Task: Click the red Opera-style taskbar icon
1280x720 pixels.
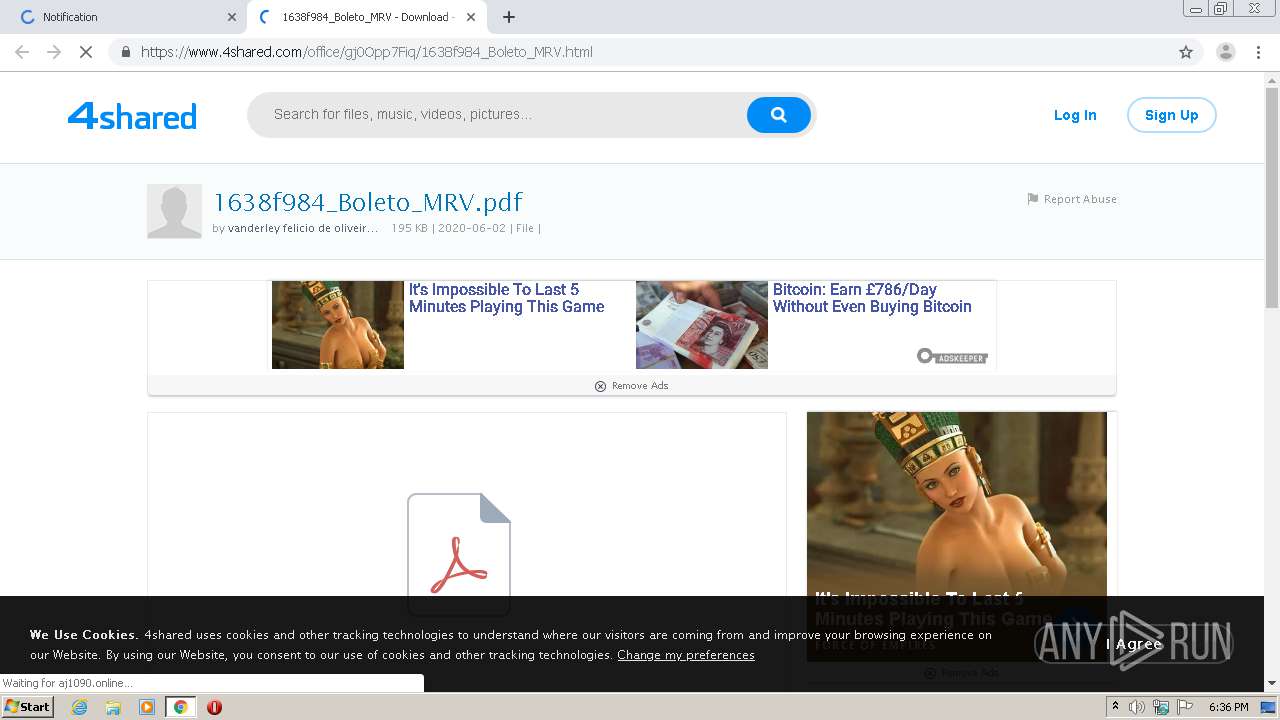Action: [x=214, y=707]
